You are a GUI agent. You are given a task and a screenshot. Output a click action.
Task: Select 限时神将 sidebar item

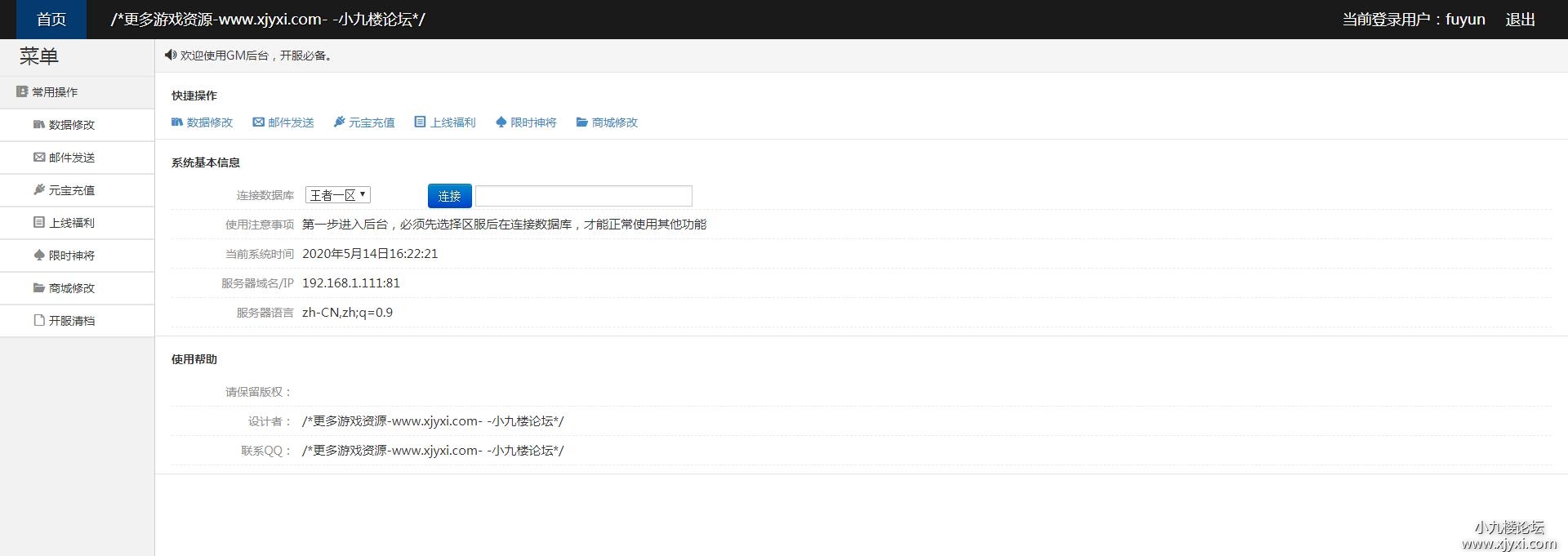pyautogui.click(x=71, y=256)
